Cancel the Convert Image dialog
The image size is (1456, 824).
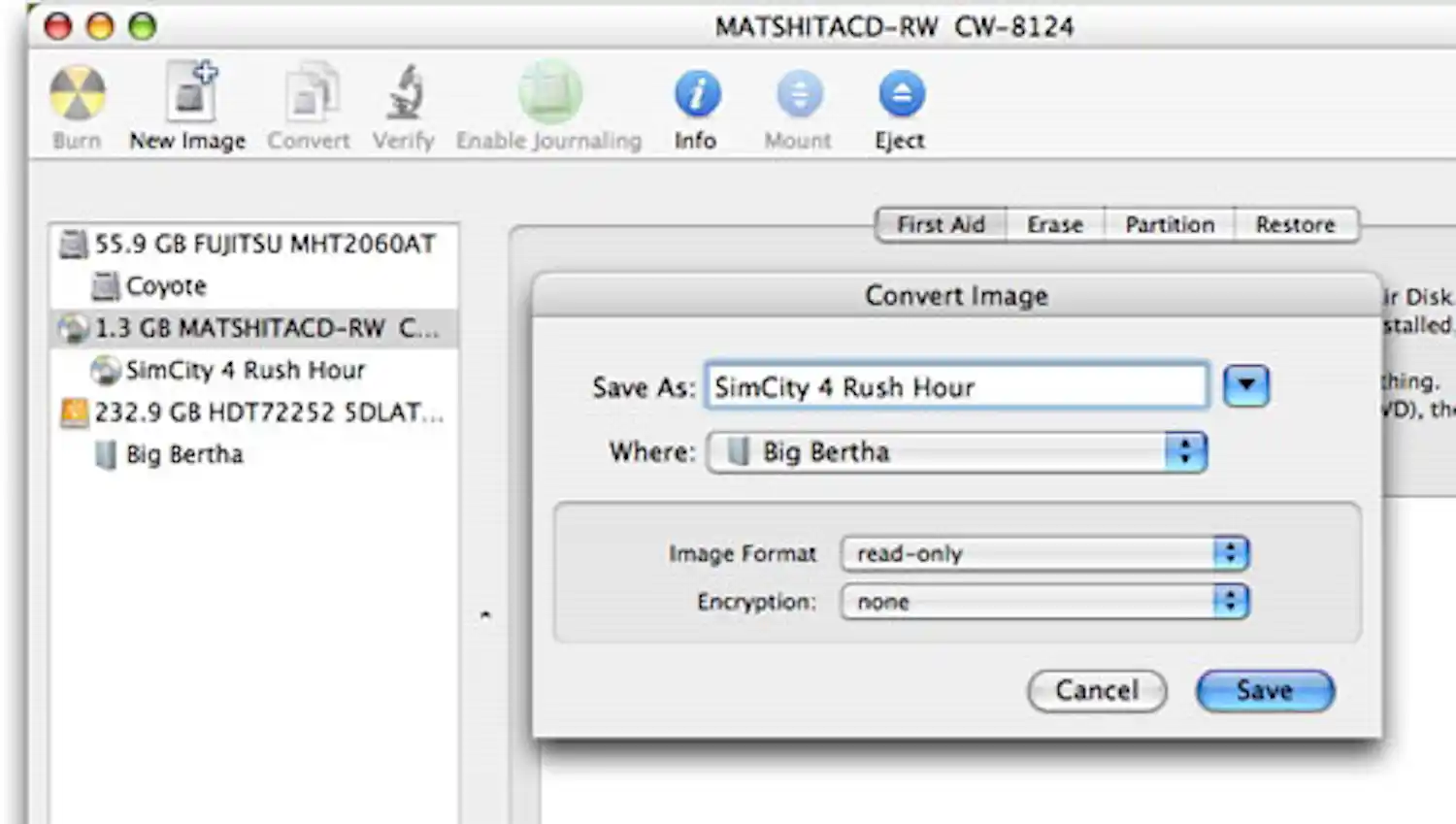coord(1097,691)
